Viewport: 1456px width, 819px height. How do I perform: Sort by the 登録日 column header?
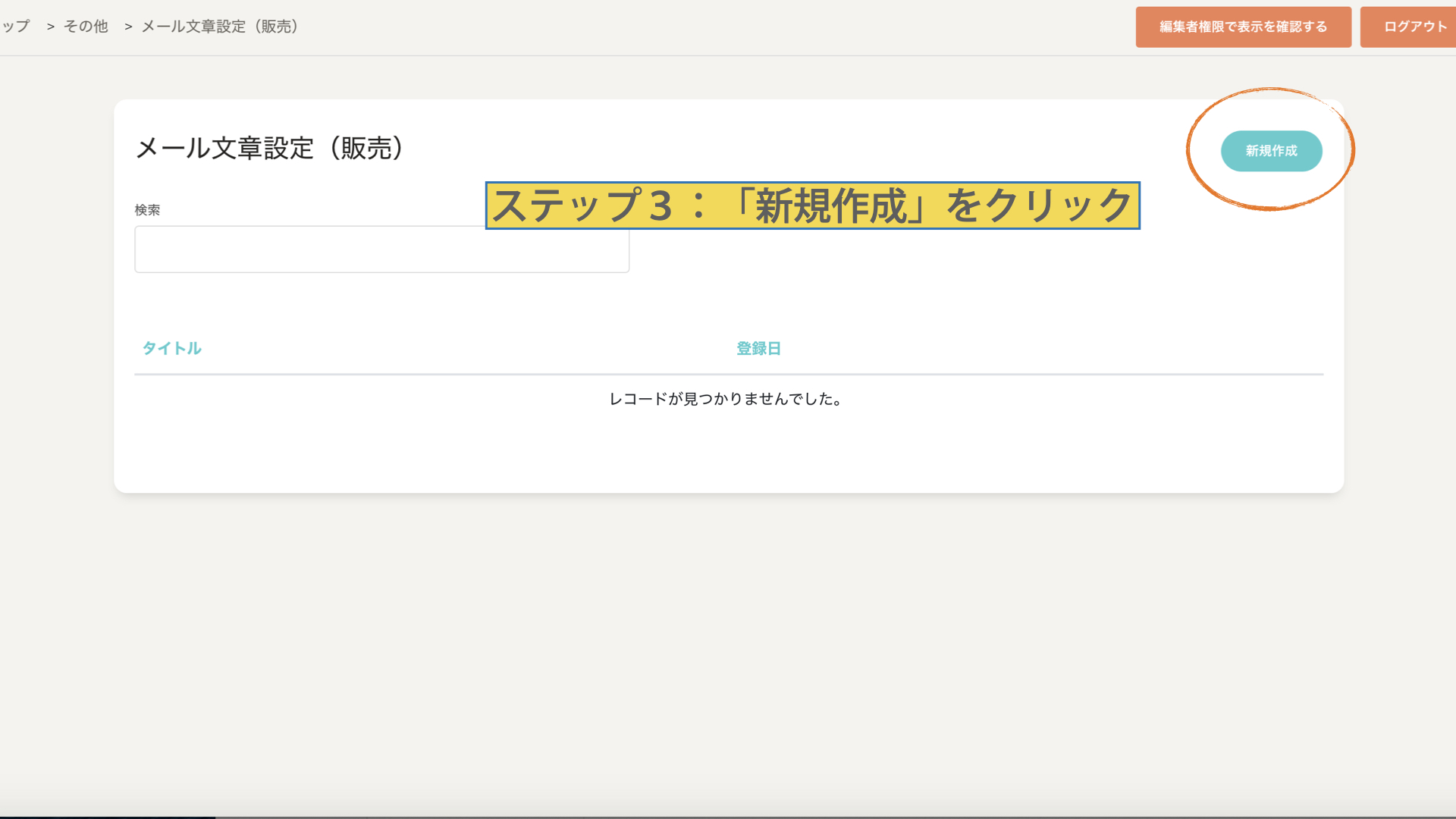coord(758,348)
